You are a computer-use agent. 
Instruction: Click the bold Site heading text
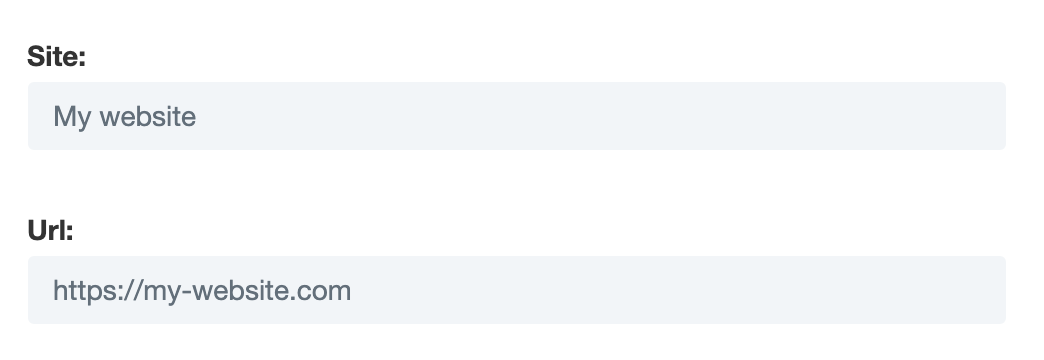point(57,57)
